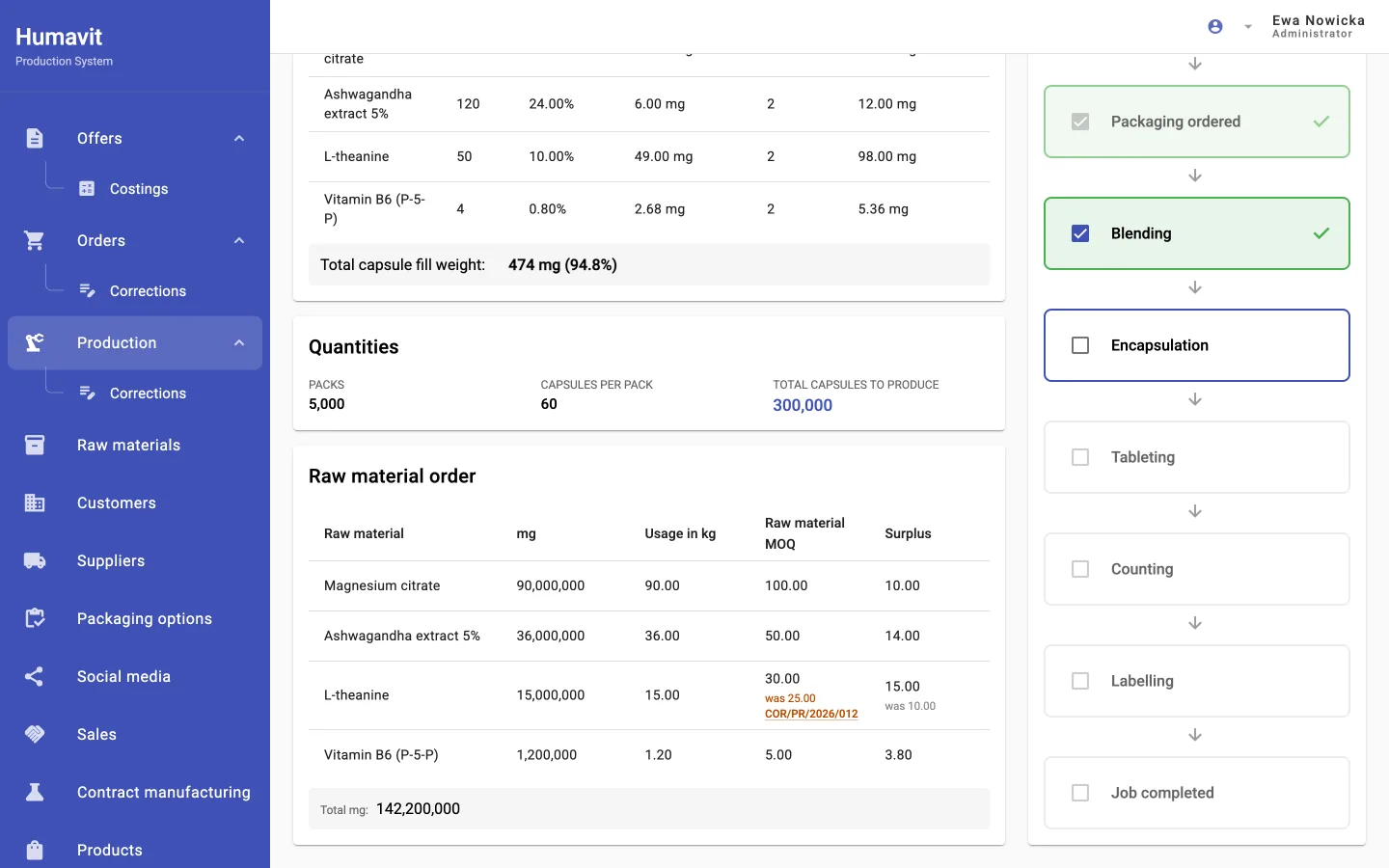Select the Encapsulation step card

point(1197,345)
